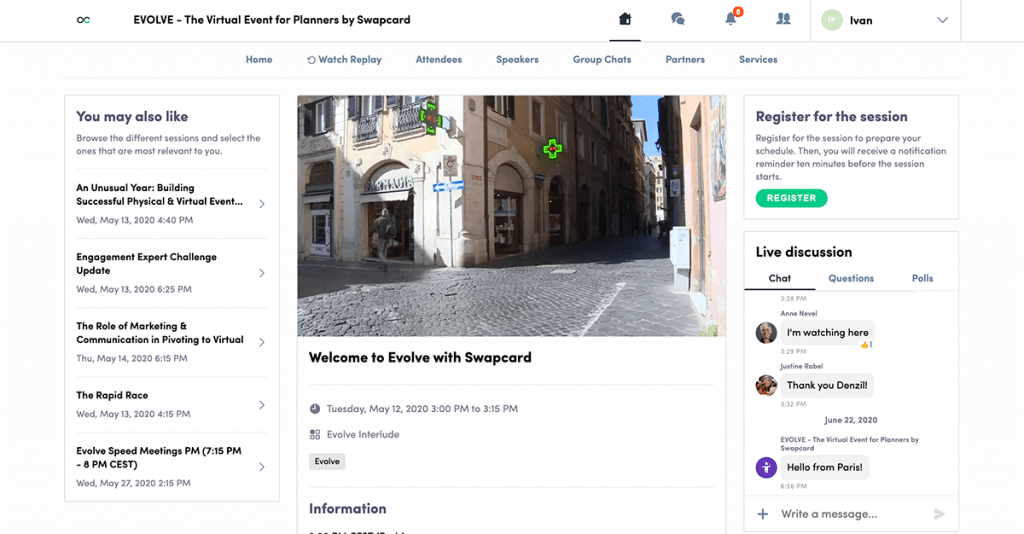Expand the user menu chevron next to Ivan

click(942, 20)
